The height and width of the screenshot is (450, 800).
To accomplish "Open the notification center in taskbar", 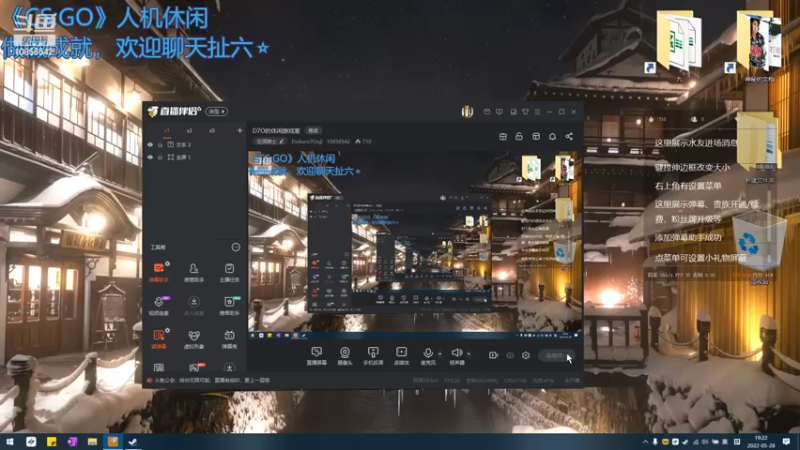I will pos(786,441).
